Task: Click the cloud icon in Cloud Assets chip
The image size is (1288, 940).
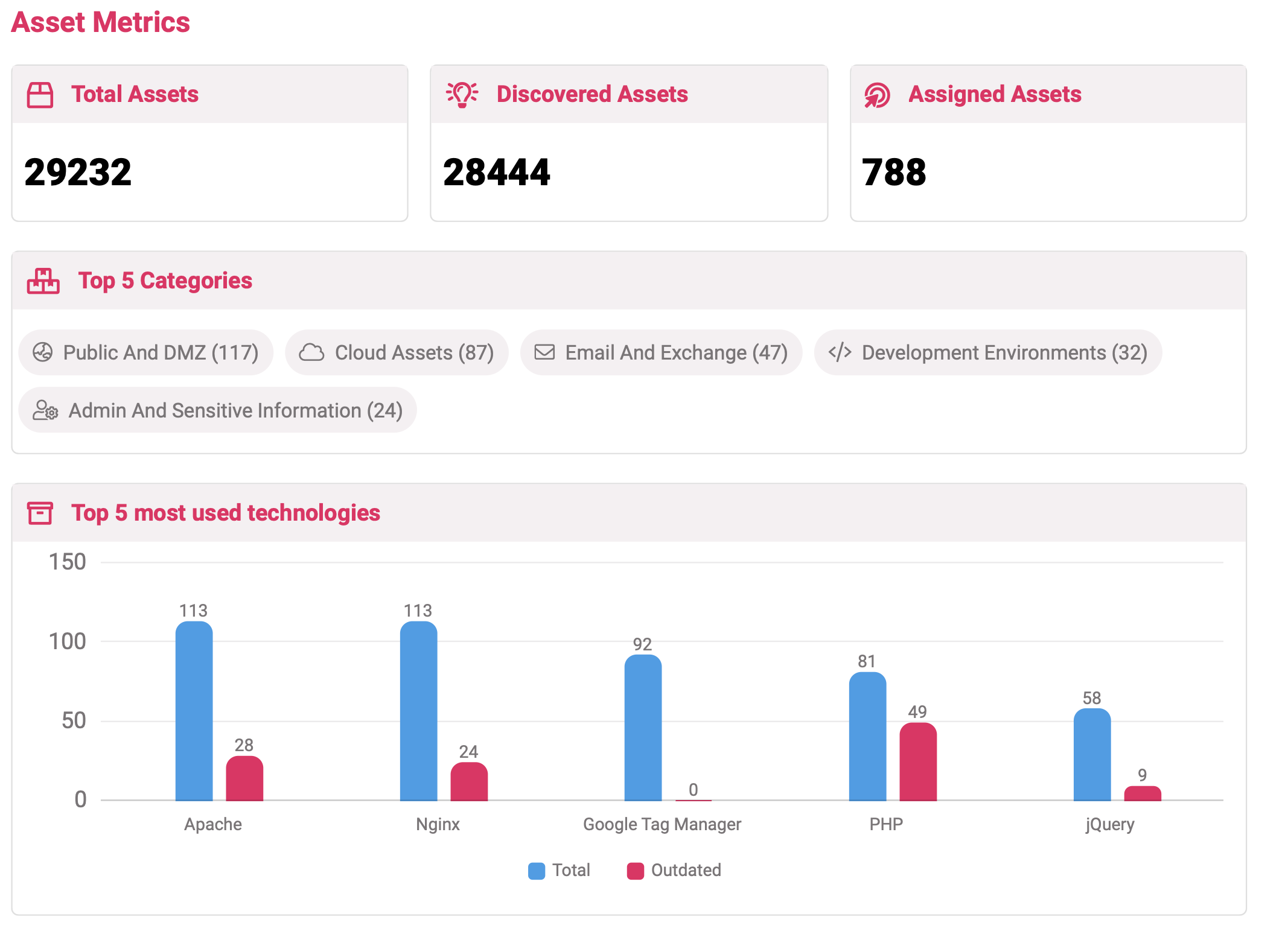Action: (x=311, y=352)
